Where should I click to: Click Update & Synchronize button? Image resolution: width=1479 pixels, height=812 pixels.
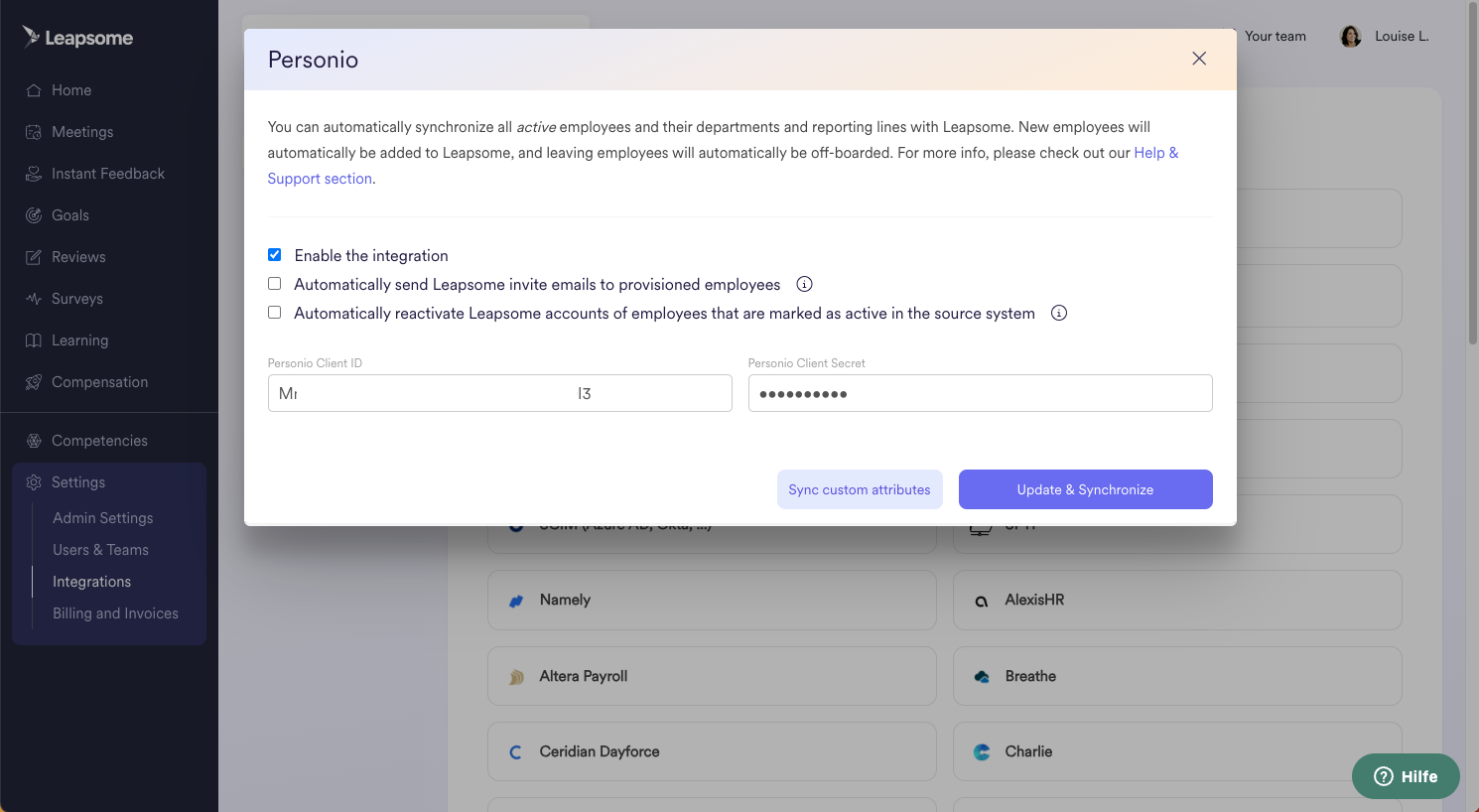tap(1086, 489)
